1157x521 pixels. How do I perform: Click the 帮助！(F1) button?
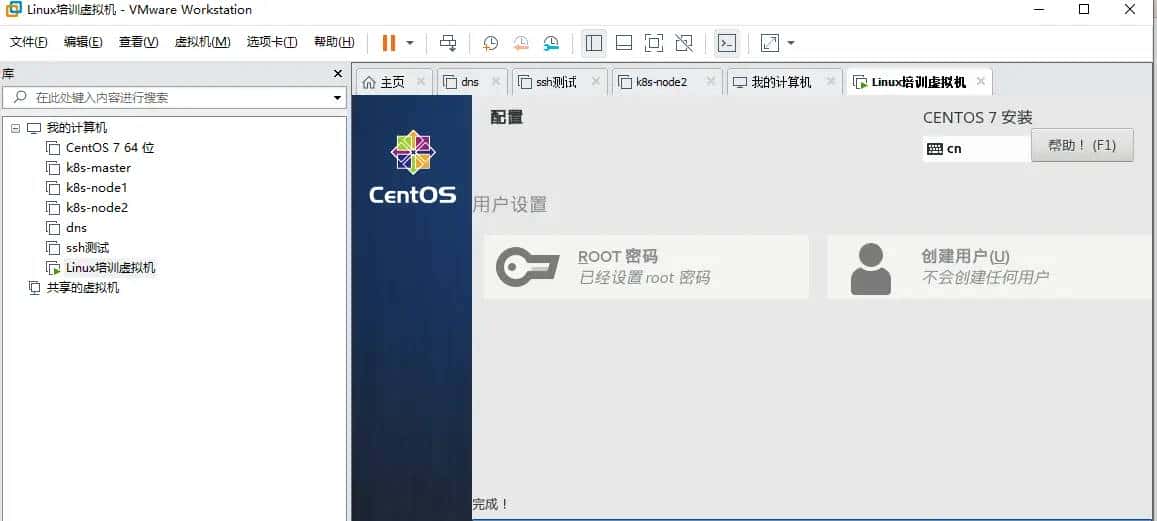click(x=1082, y=145)
